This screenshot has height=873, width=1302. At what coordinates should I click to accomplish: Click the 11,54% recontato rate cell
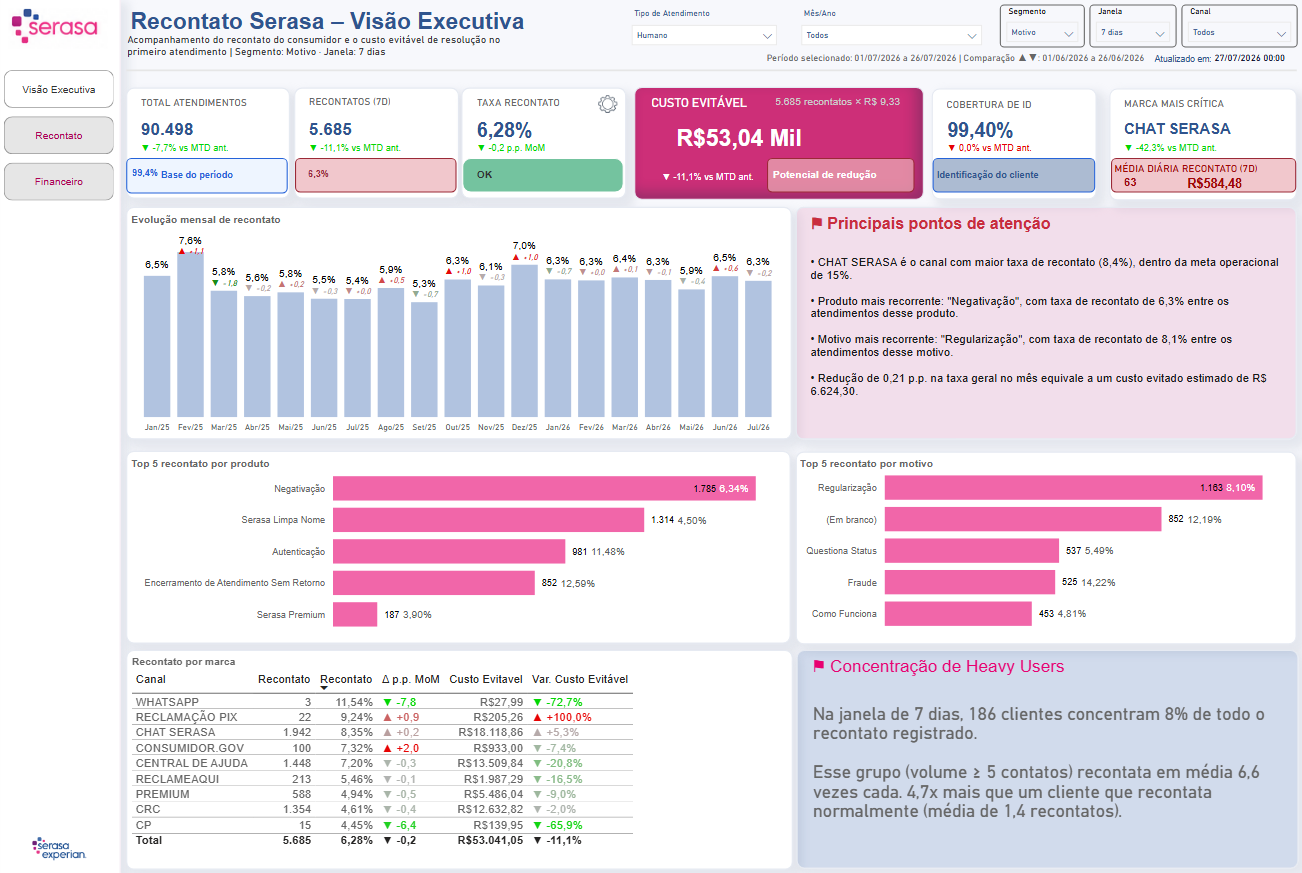354,702
